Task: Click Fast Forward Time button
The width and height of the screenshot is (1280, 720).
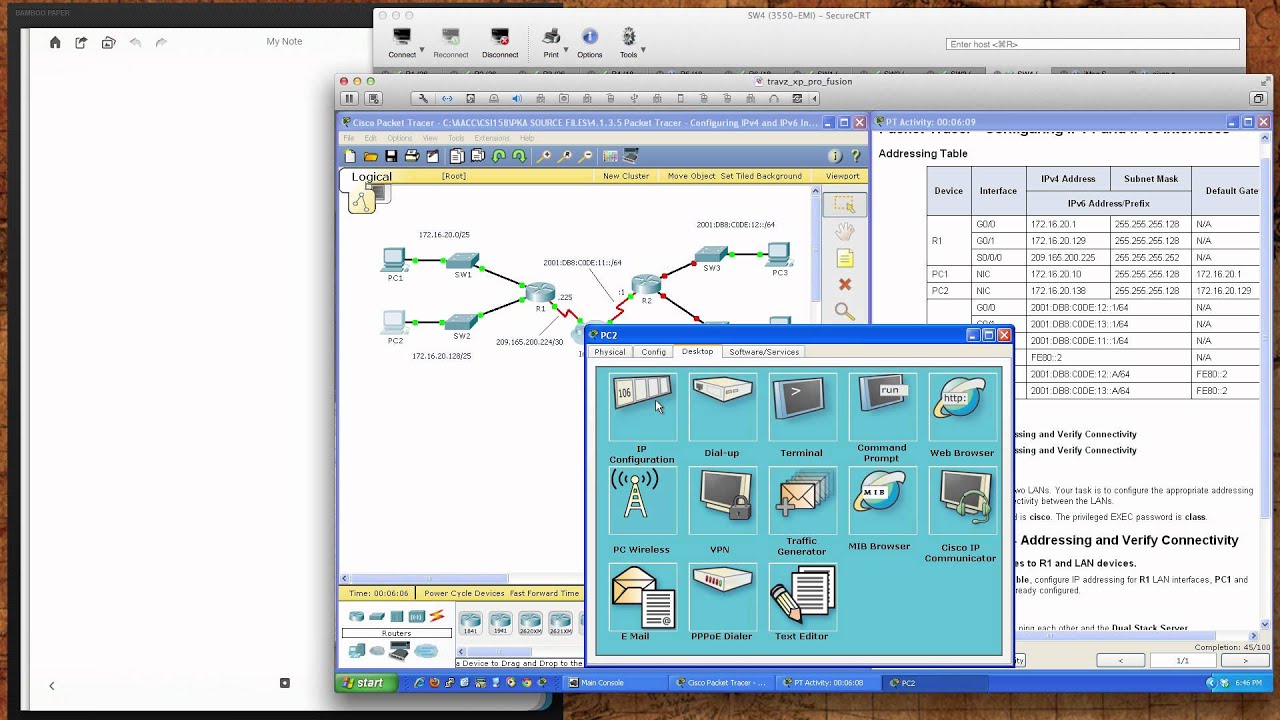Action: (x=545, y=593)
